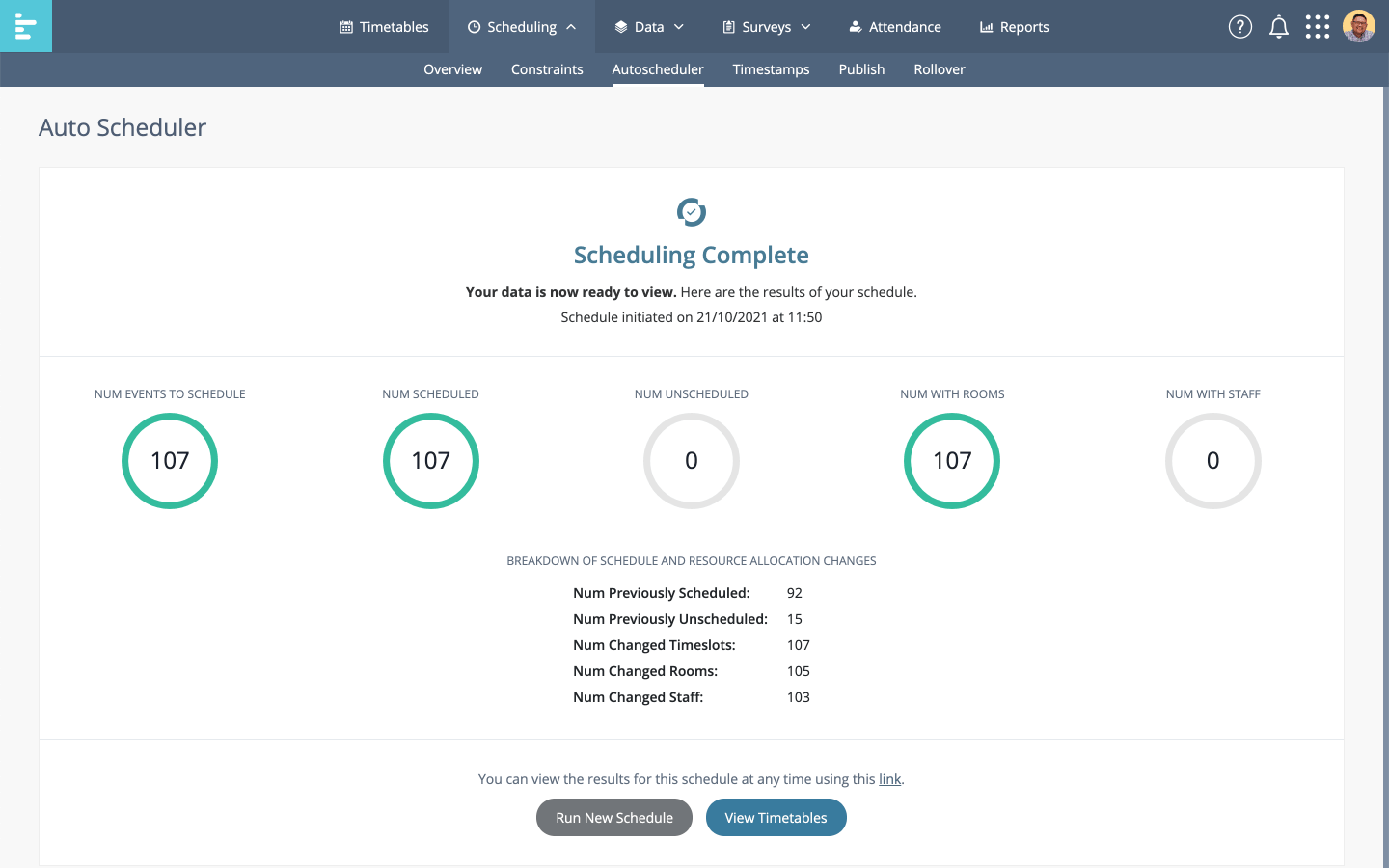The width and height of the screenshot is (1389, 868).
Task: Click the View Timetables button
Action: [776, 817]
